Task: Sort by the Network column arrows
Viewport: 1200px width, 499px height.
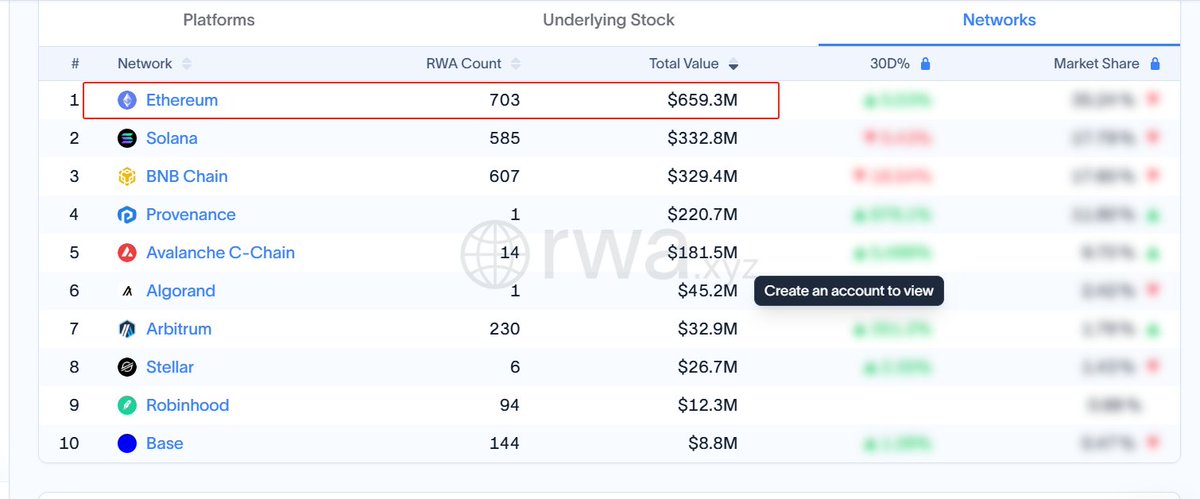Action: coord(186,63)
